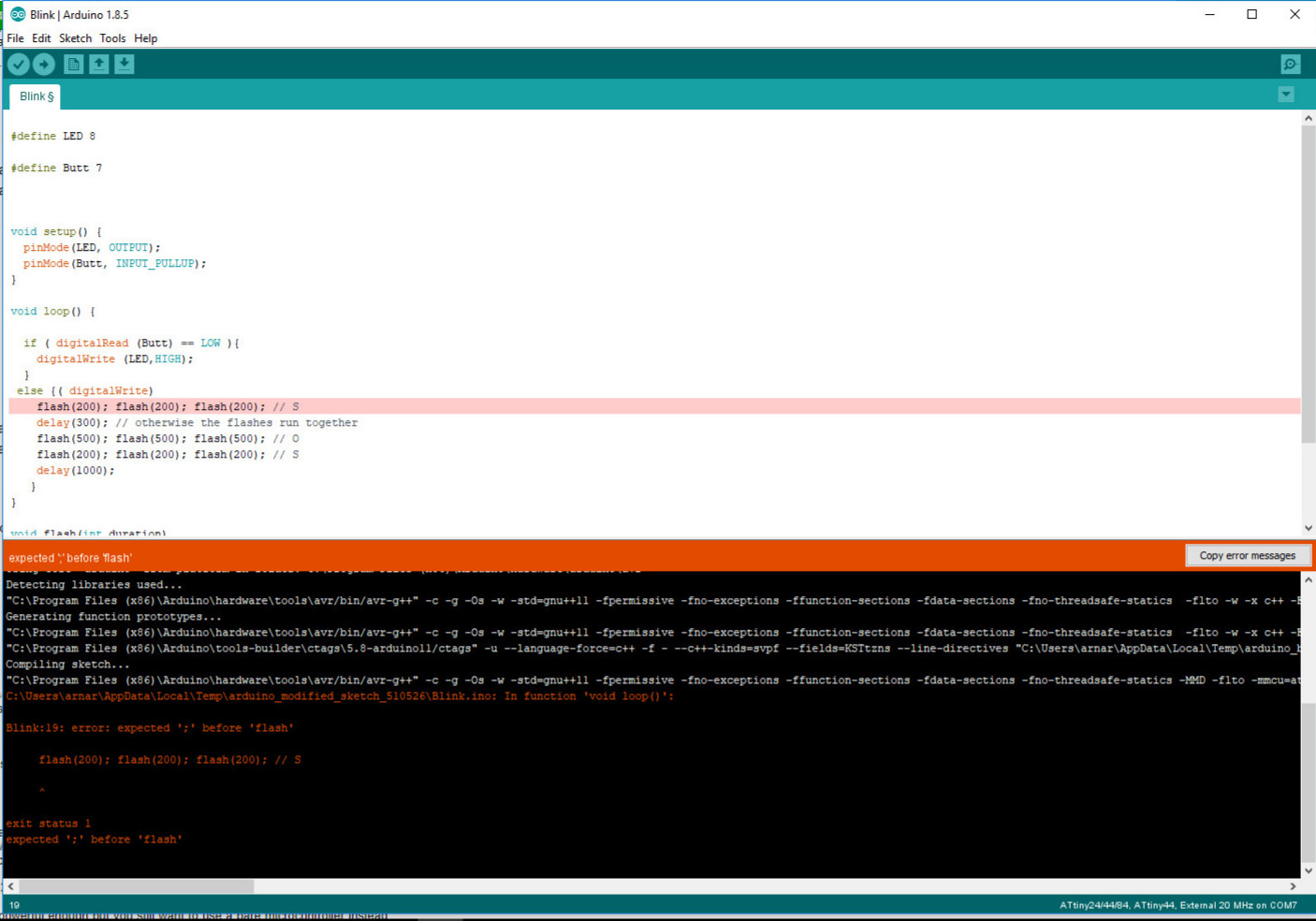Click the Arduino logo in title bar
This screenshot has width=1316, height=921.
click(x=17, y=14)
